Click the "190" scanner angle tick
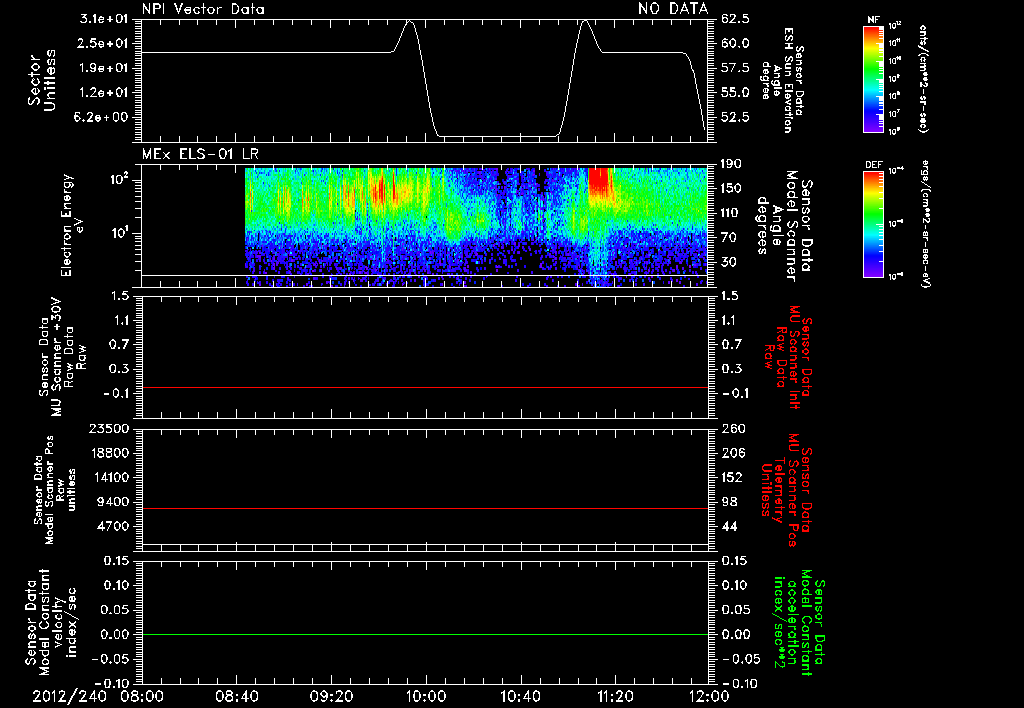Image resolution: width=1024 pixels, height=708 pixels. pos(731,164)
